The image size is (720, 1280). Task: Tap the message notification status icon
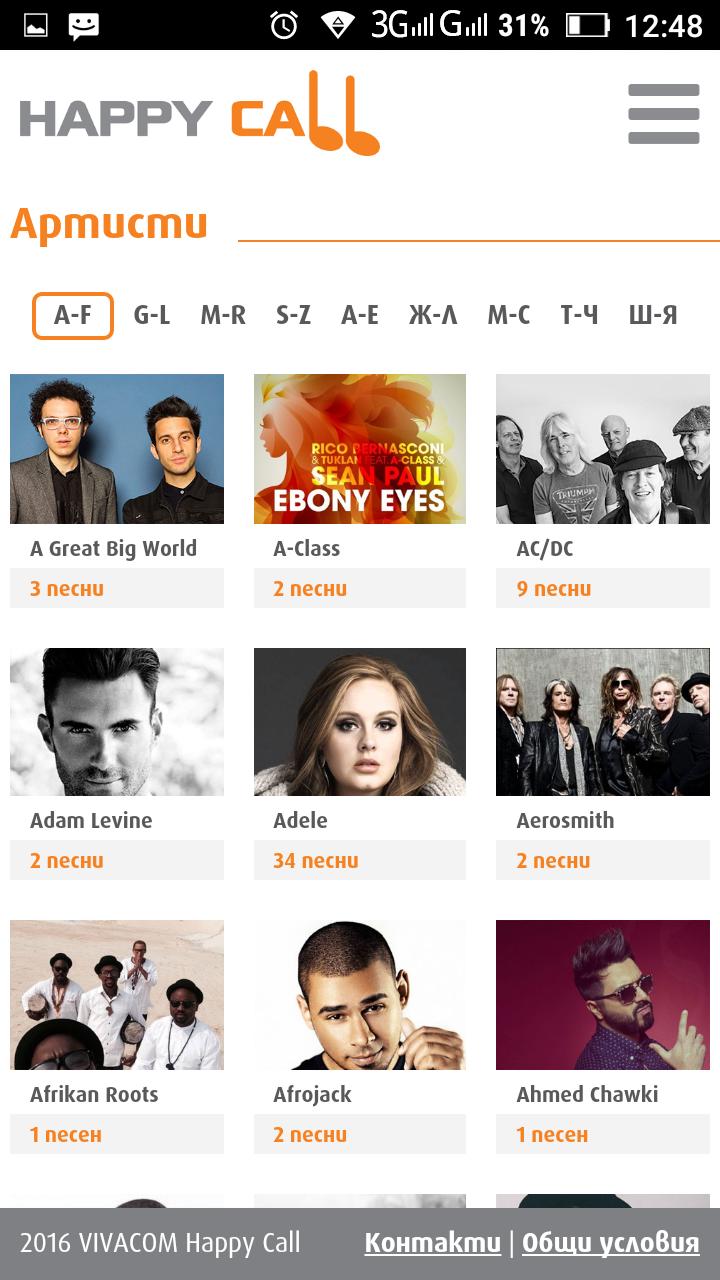[84, 26]
